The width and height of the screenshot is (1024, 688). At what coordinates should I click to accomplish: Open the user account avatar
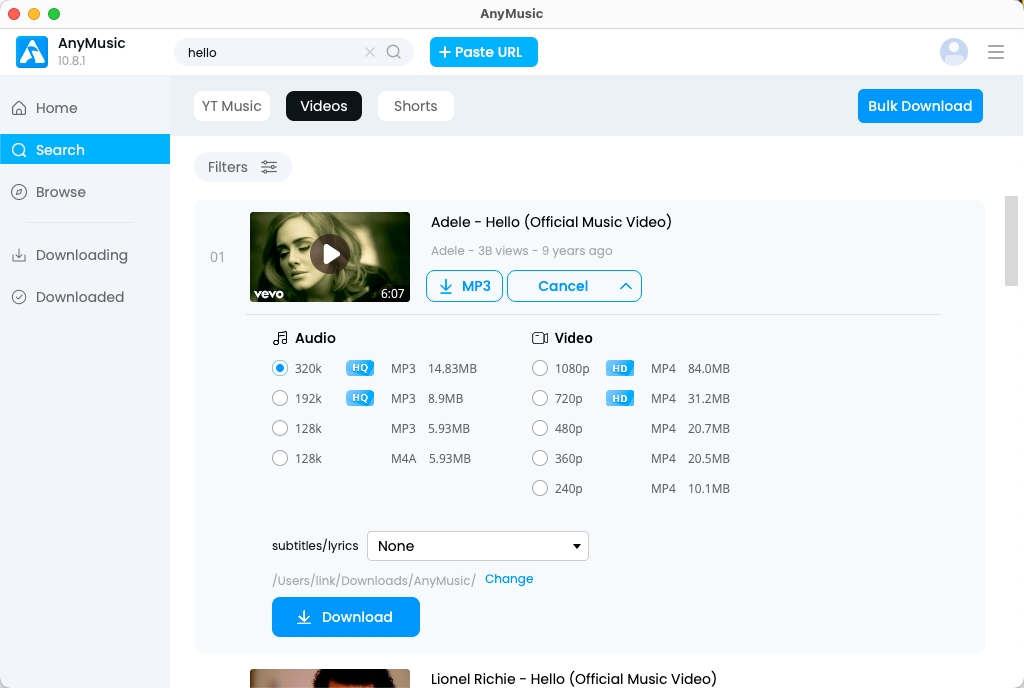click(x=953, y=52)
